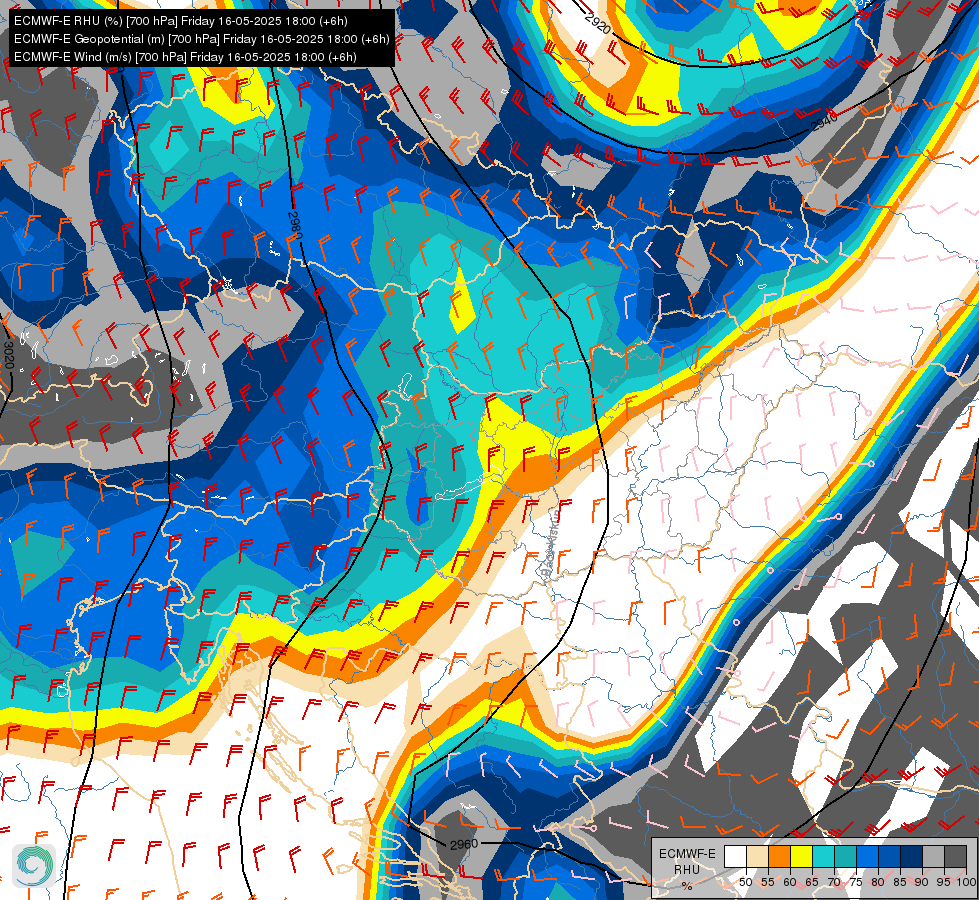Click the legend tick value '50'

point(745,883)
